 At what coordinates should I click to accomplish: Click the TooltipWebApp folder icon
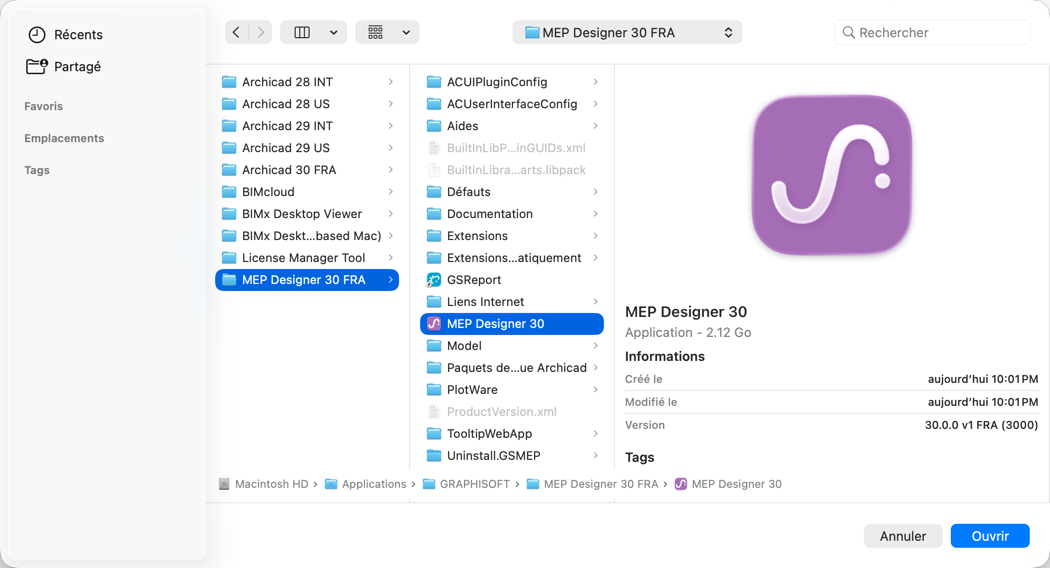point(434,434)
